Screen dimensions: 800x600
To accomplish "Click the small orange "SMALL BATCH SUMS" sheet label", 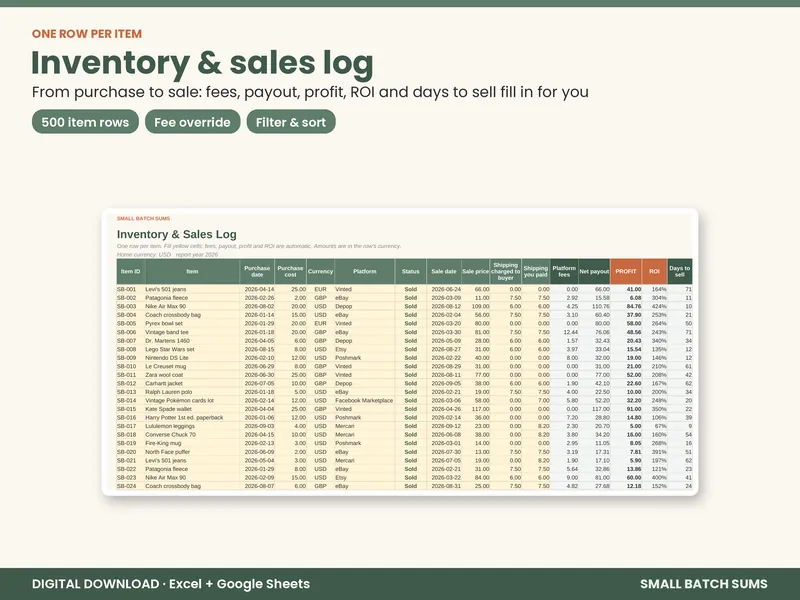I will pyautogui.click(x=143, y=218).
